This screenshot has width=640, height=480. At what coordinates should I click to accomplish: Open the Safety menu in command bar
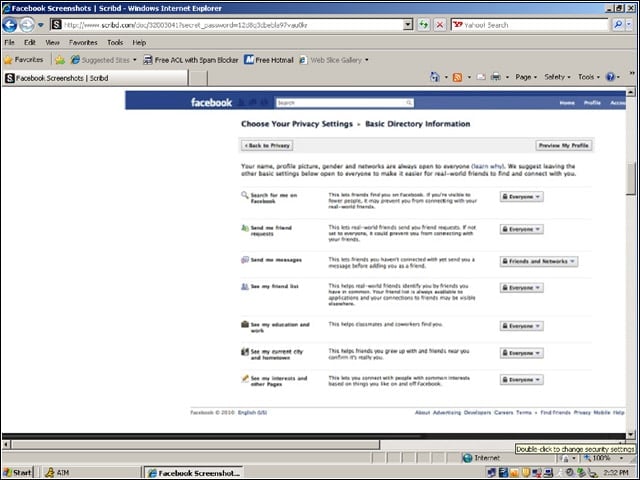(x=557, y=77)
